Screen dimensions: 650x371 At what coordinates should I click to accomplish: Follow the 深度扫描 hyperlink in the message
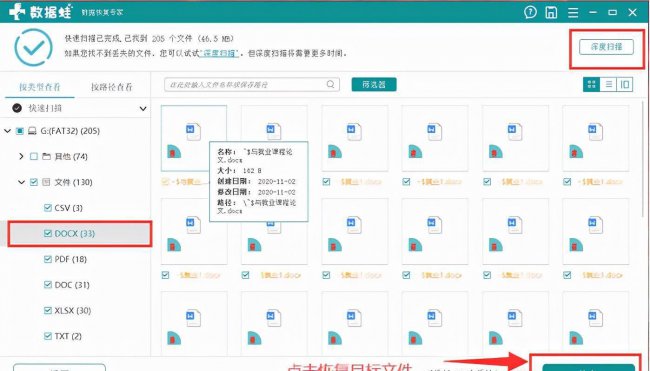pos(219,53)
